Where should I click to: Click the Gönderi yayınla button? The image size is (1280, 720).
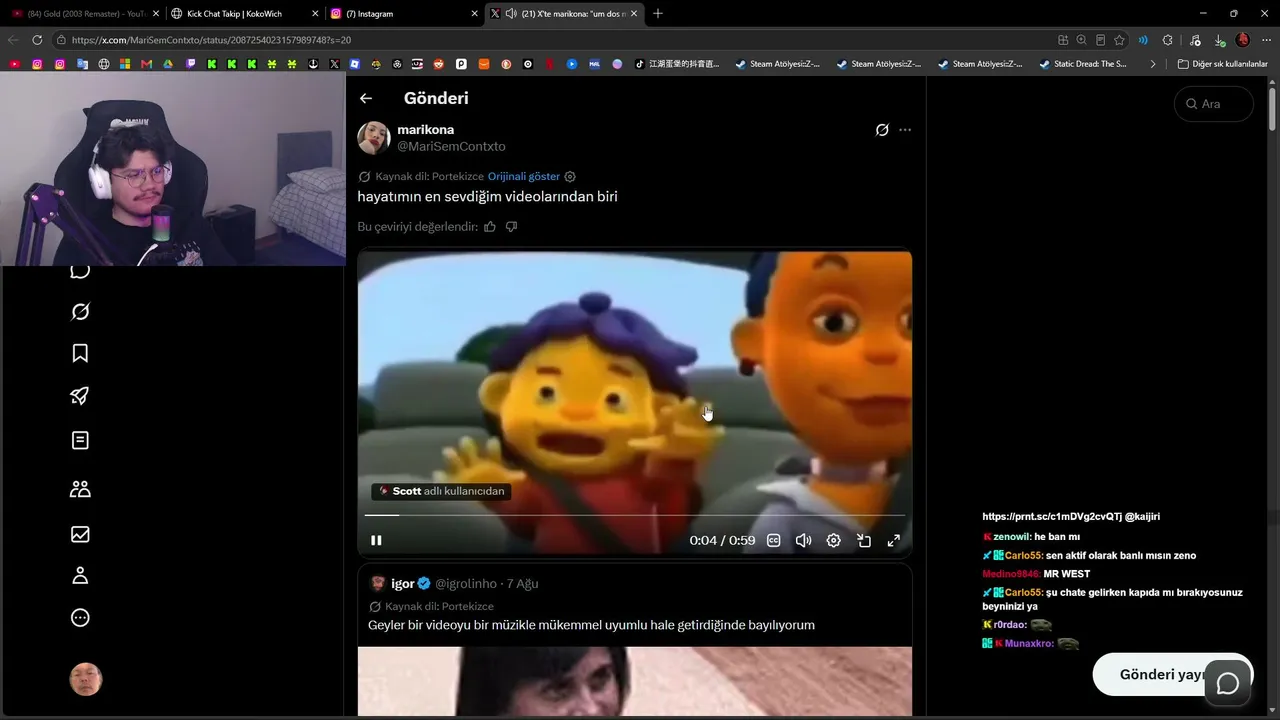point(1172,675)
